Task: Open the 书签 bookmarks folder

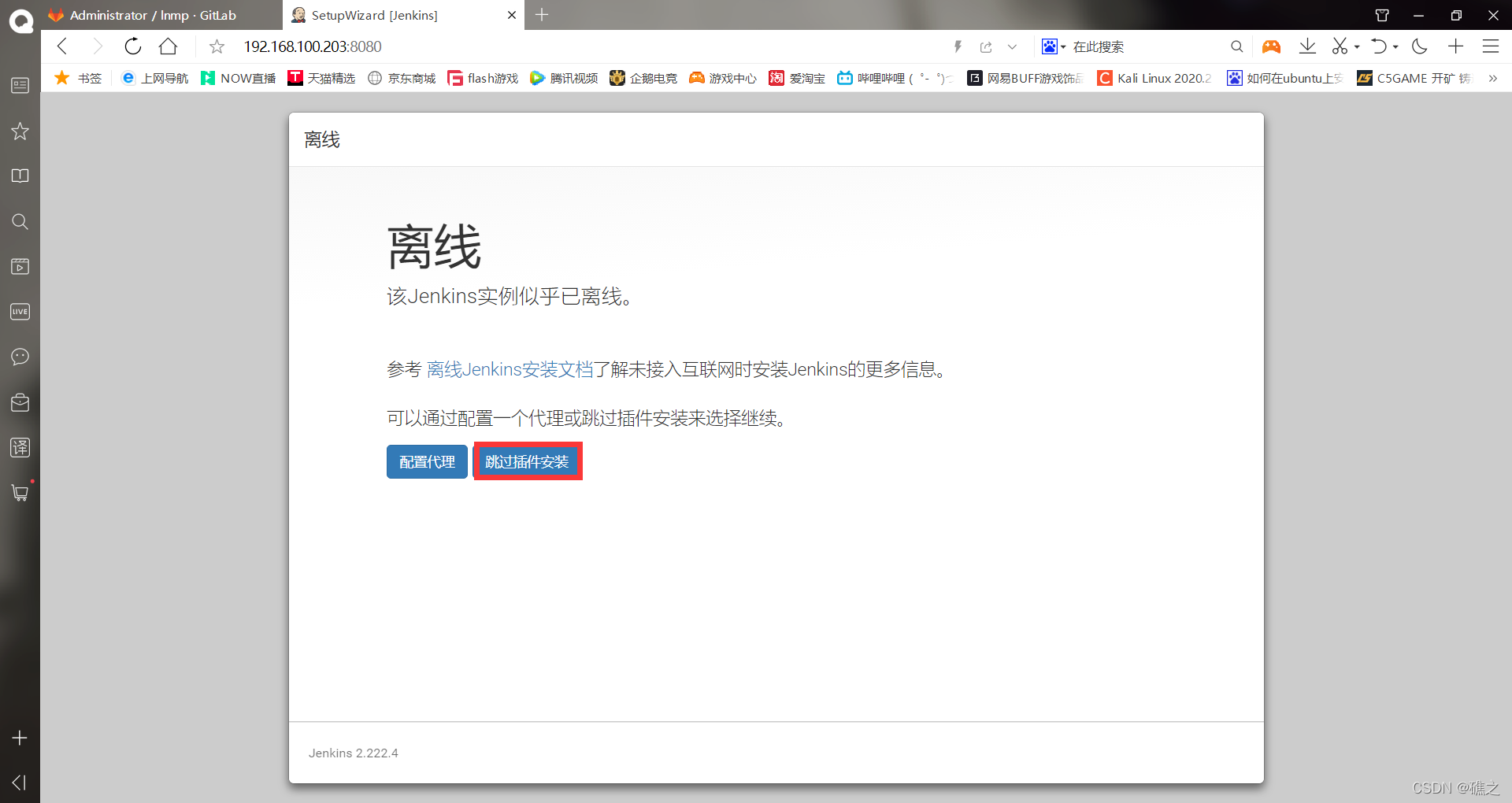Action: click(78, 78)
